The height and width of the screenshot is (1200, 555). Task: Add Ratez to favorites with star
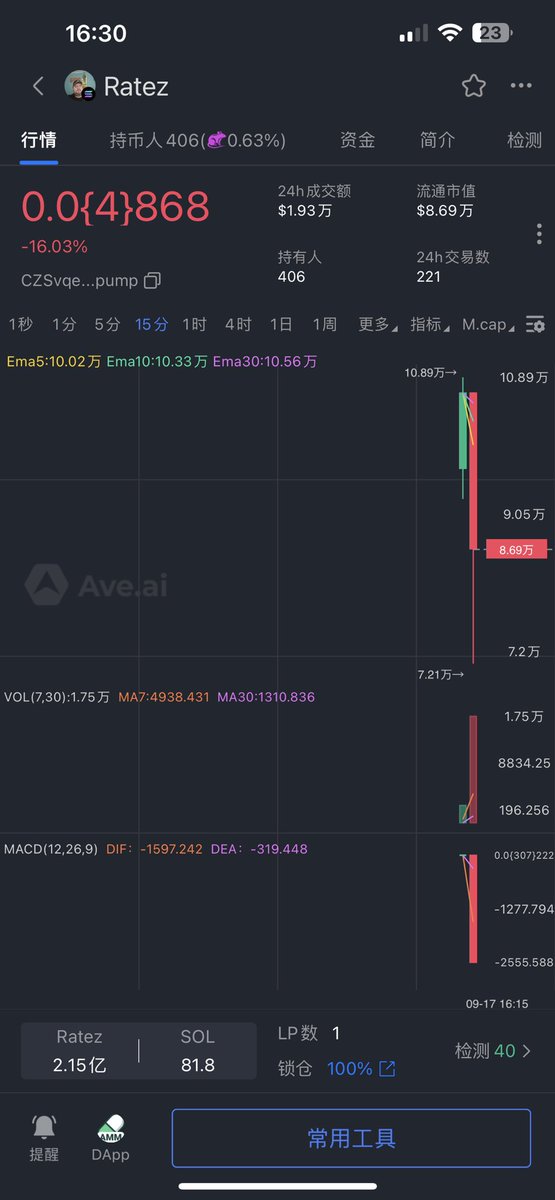coord(474,86)
